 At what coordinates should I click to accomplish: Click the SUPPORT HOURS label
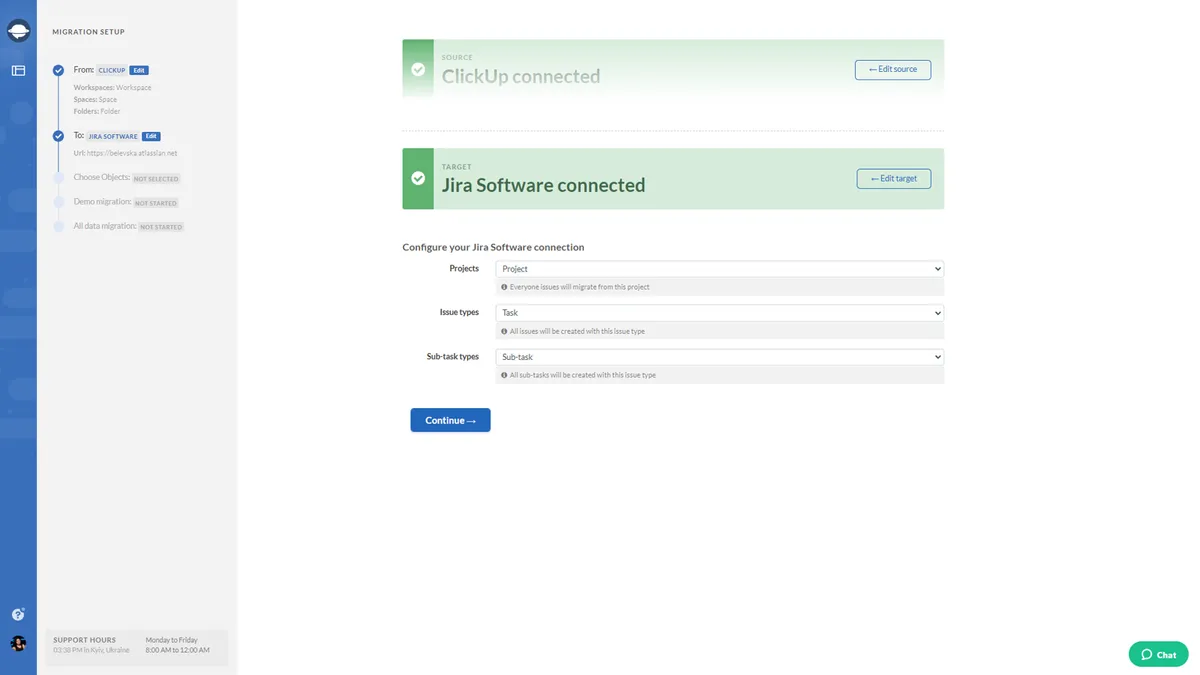[x=84, y=640]
